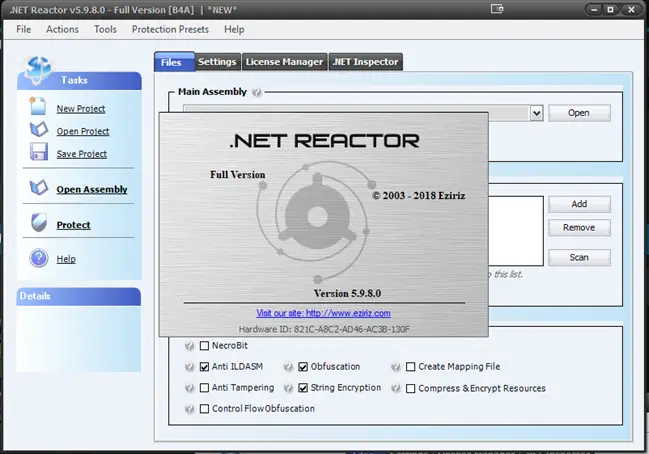Click the help hint icon beside Main Assembly
The width and height of the screenshot is (649, 454).
click(x=257, y=92)
